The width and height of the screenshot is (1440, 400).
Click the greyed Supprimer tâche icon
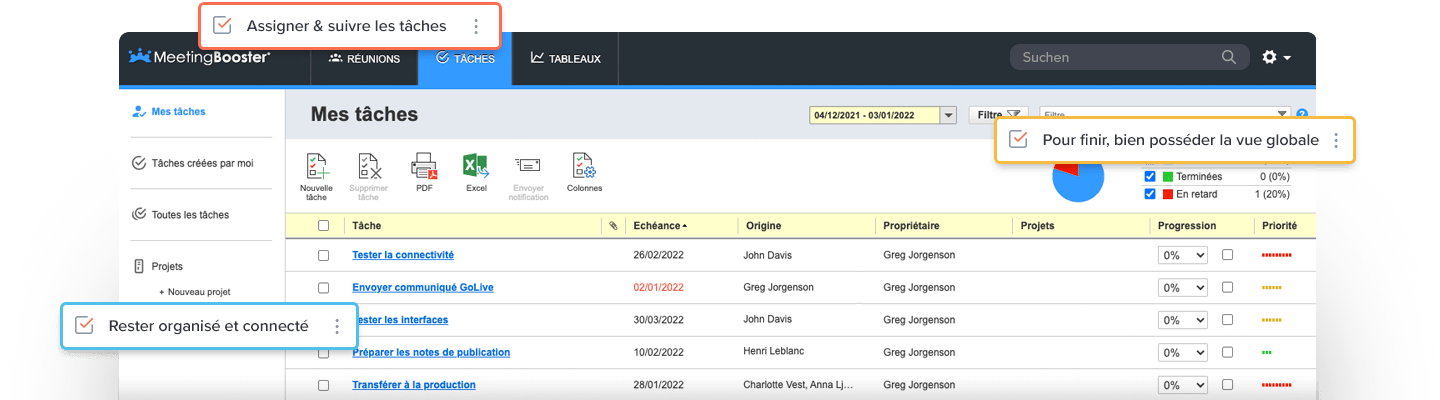click(x=369, y=166)
